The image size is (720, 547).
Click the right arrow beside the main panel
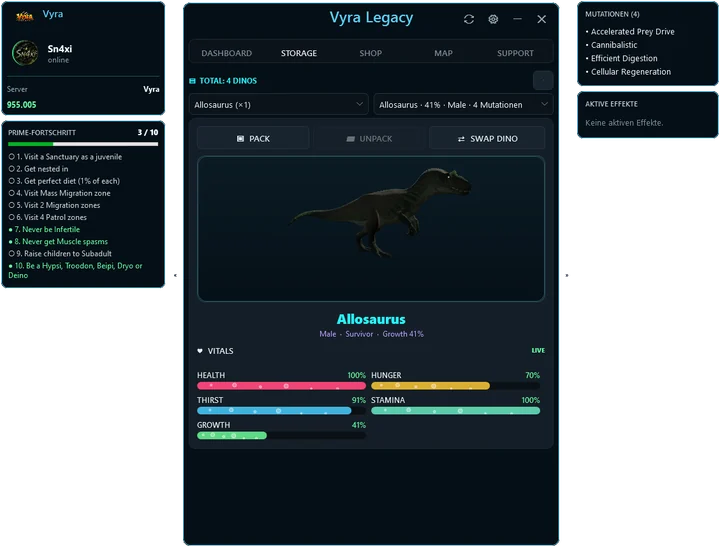[x=567, y=276]
